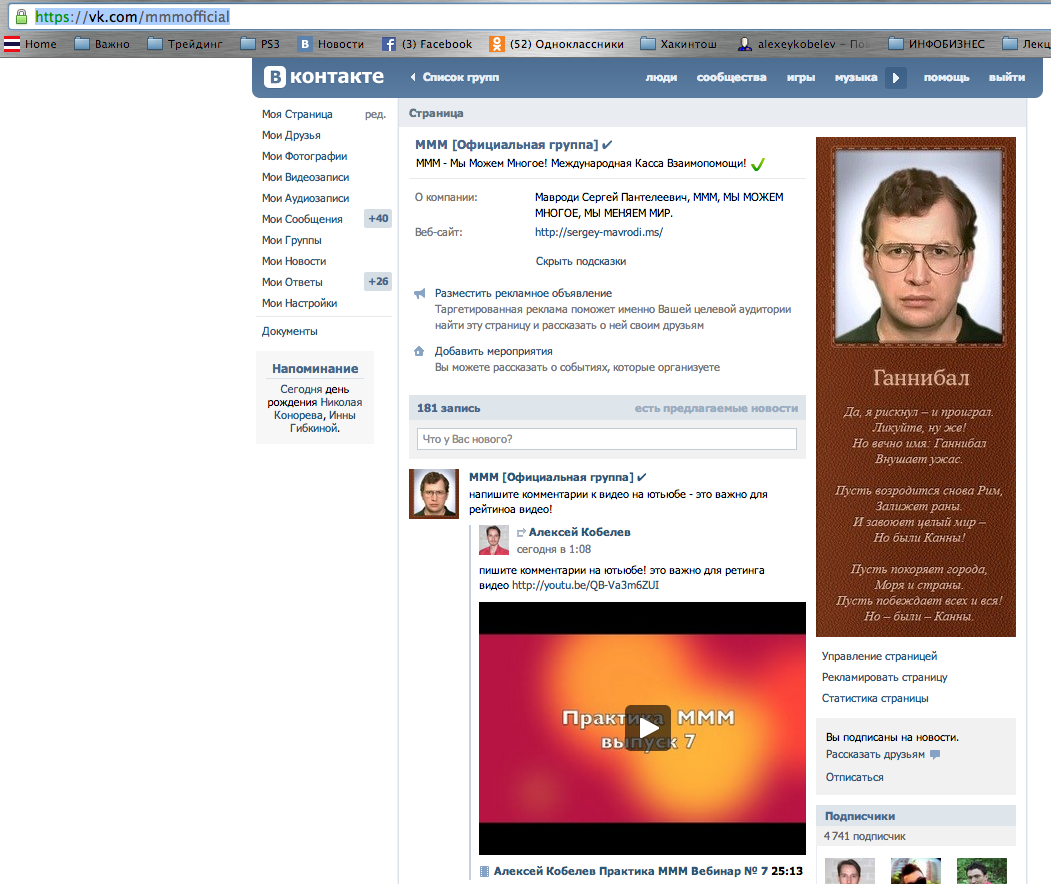Open the Home bookmark with flag icon

tap(30, 44)
